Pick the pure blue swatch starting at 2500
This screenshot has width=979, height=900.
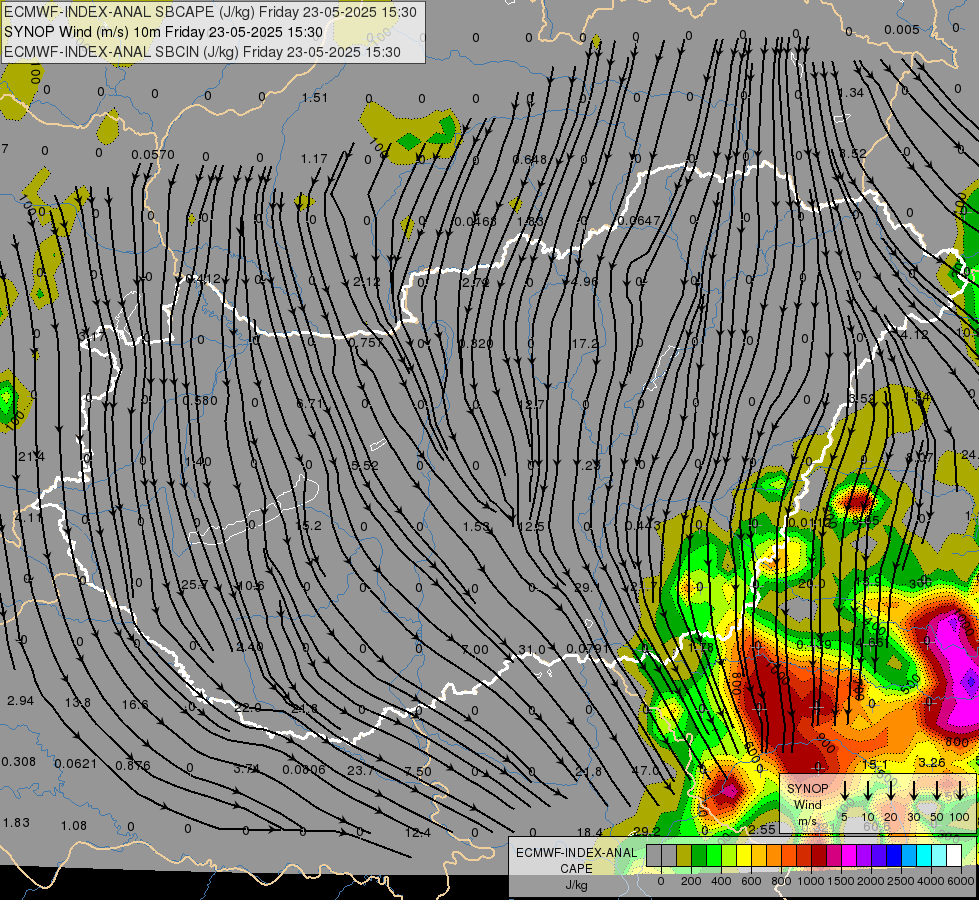tap(893, 855)
